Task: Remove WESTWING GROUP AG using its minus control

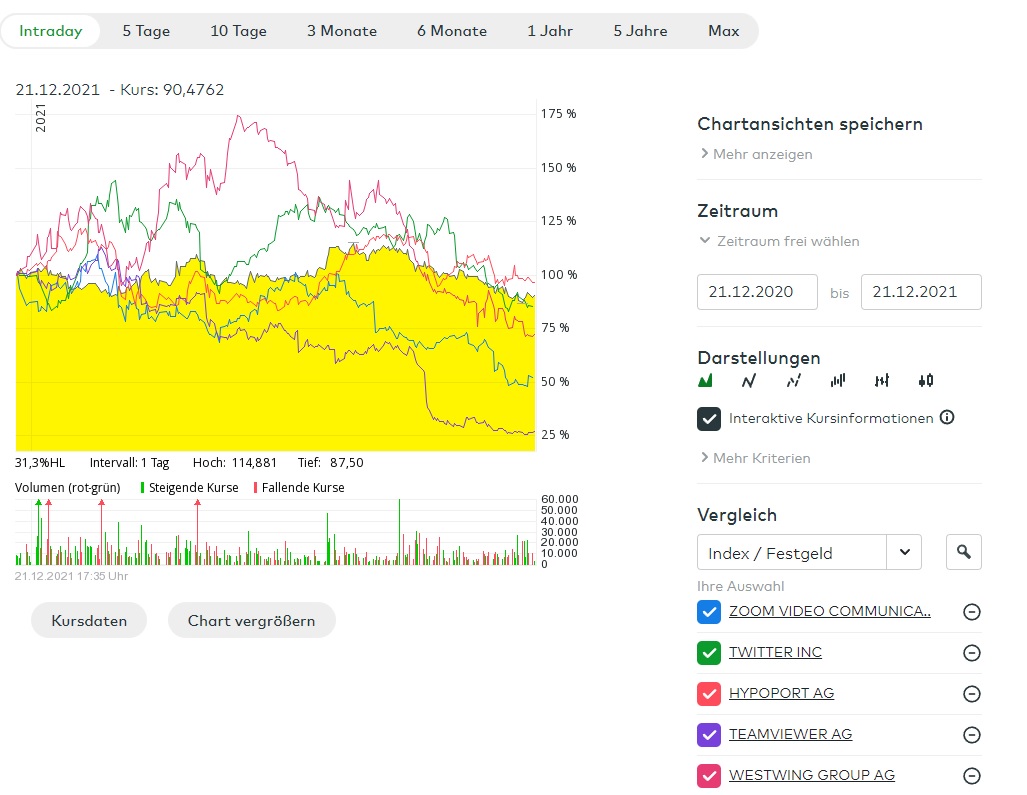Action: tap(971, 775)
